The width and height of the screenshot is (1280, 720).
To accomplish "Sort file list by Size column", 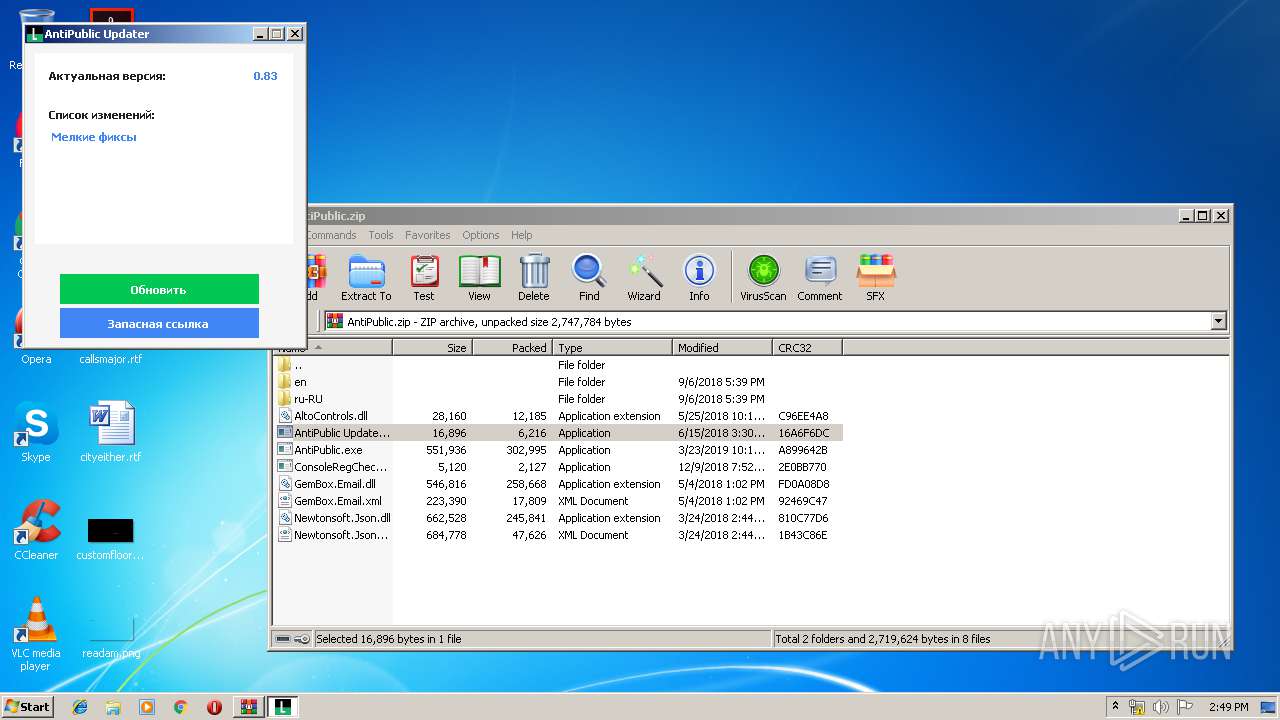I will coord(432,348).
